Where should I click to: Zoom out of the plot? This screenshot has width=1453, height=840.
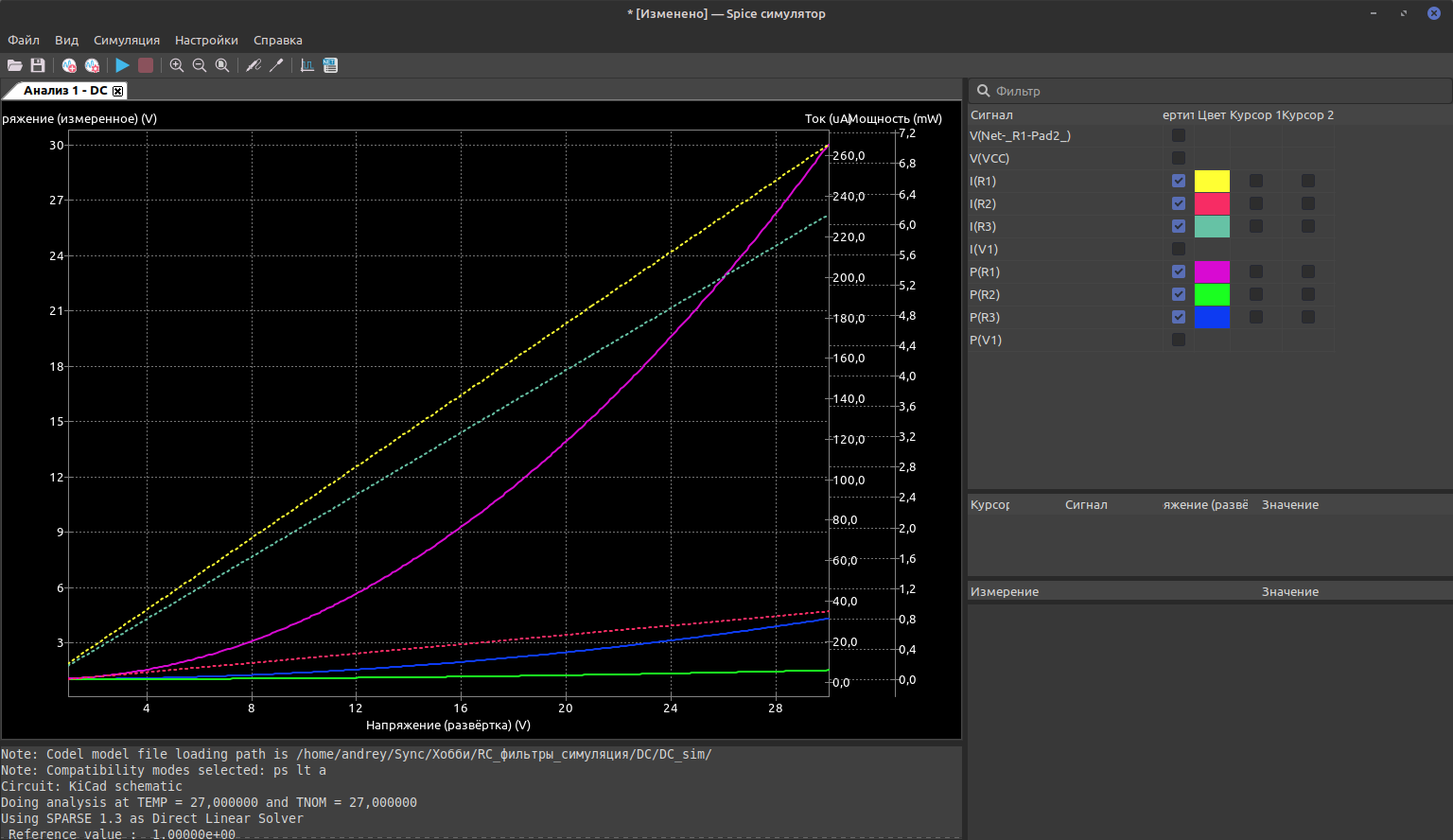pyautogui.click(x=199, y=65)
